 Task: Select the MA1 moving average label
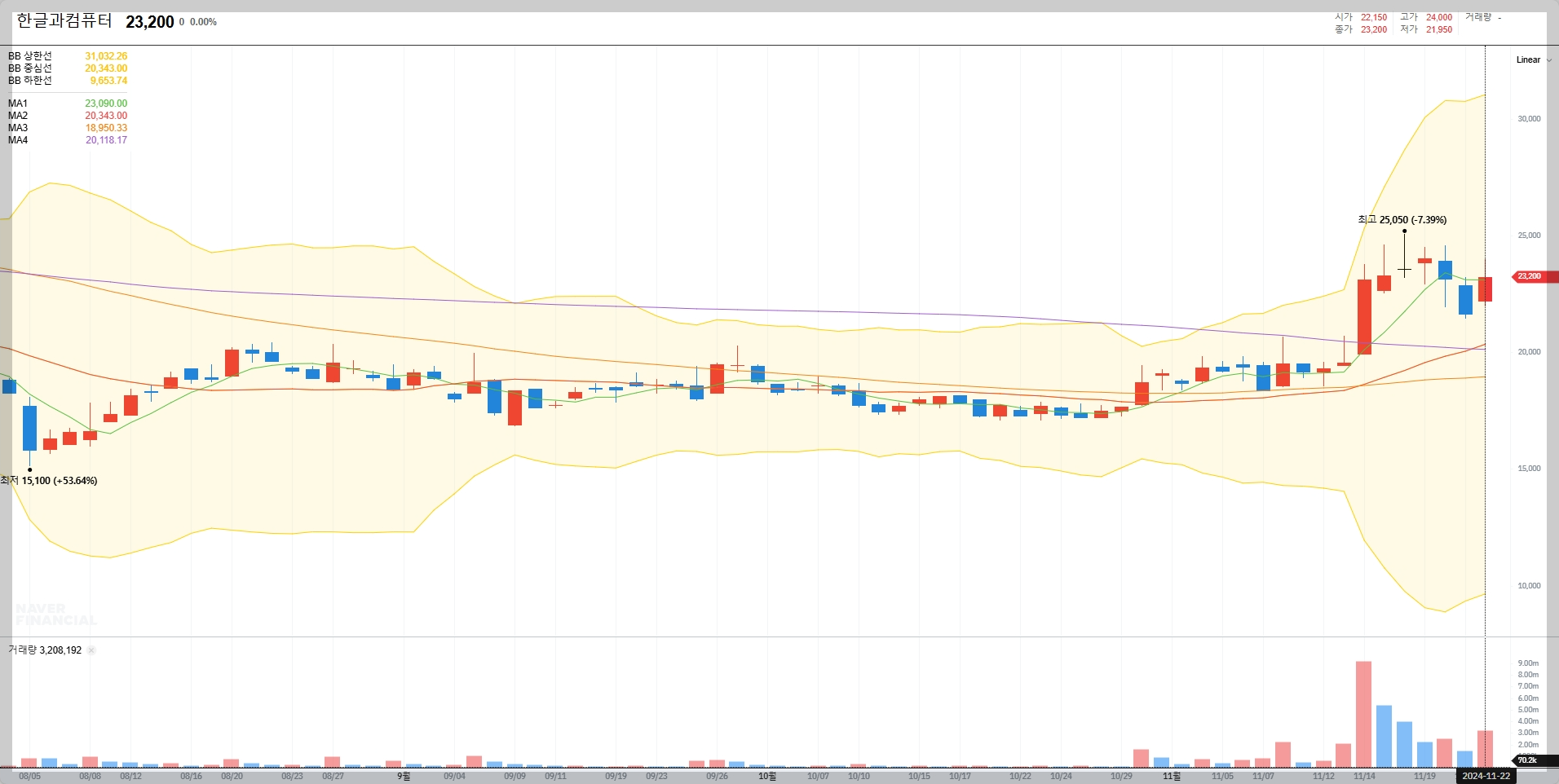[x=18, y=104]
